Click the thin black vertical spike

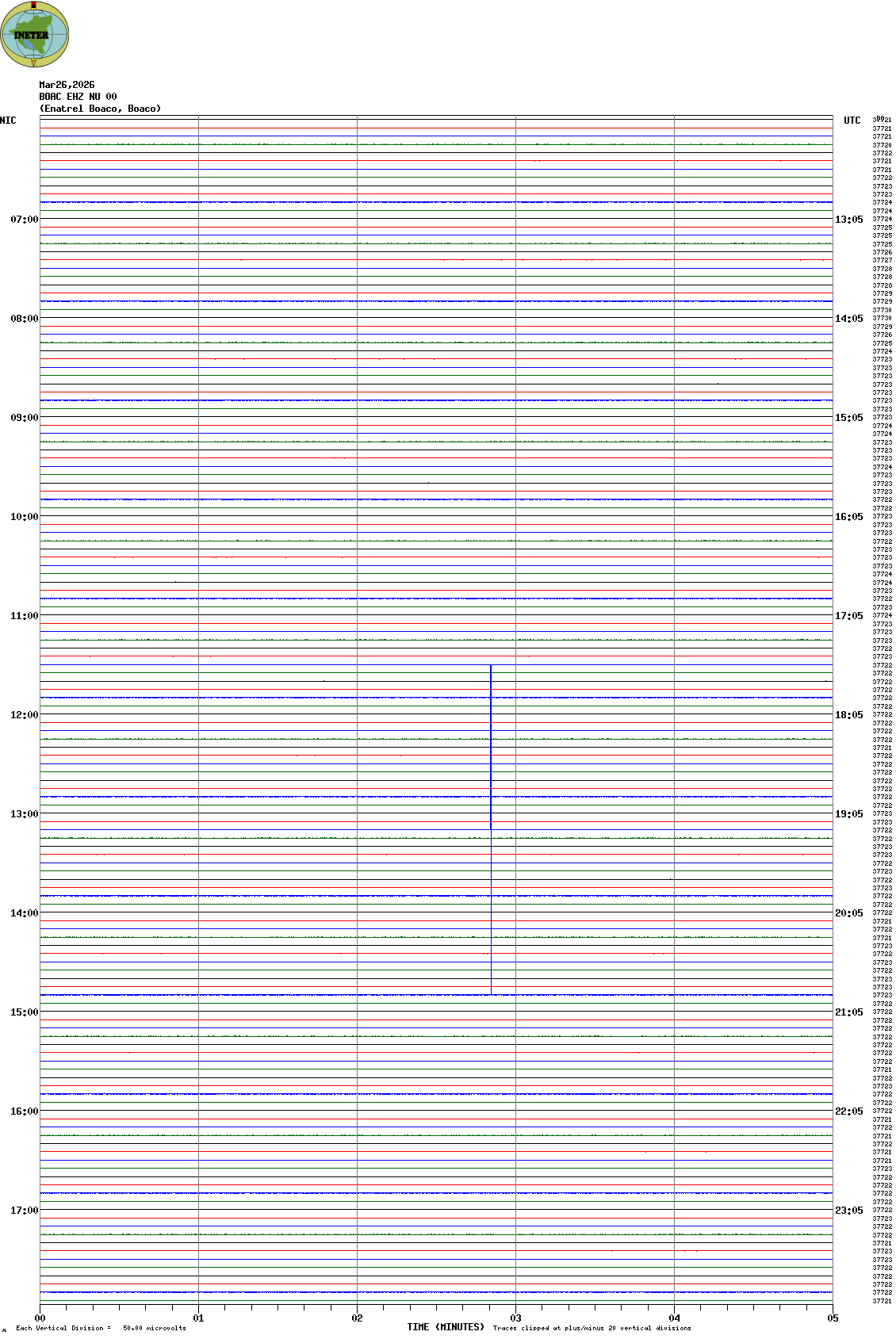click(491, 912)
